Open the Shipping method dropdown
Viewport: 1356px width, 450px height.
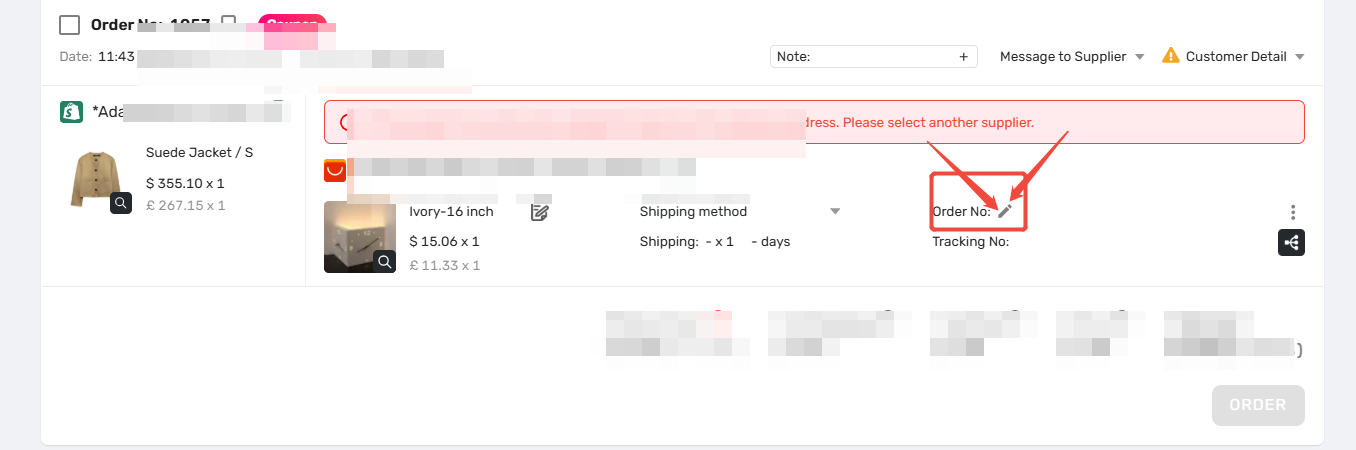[x=740, y=211]
